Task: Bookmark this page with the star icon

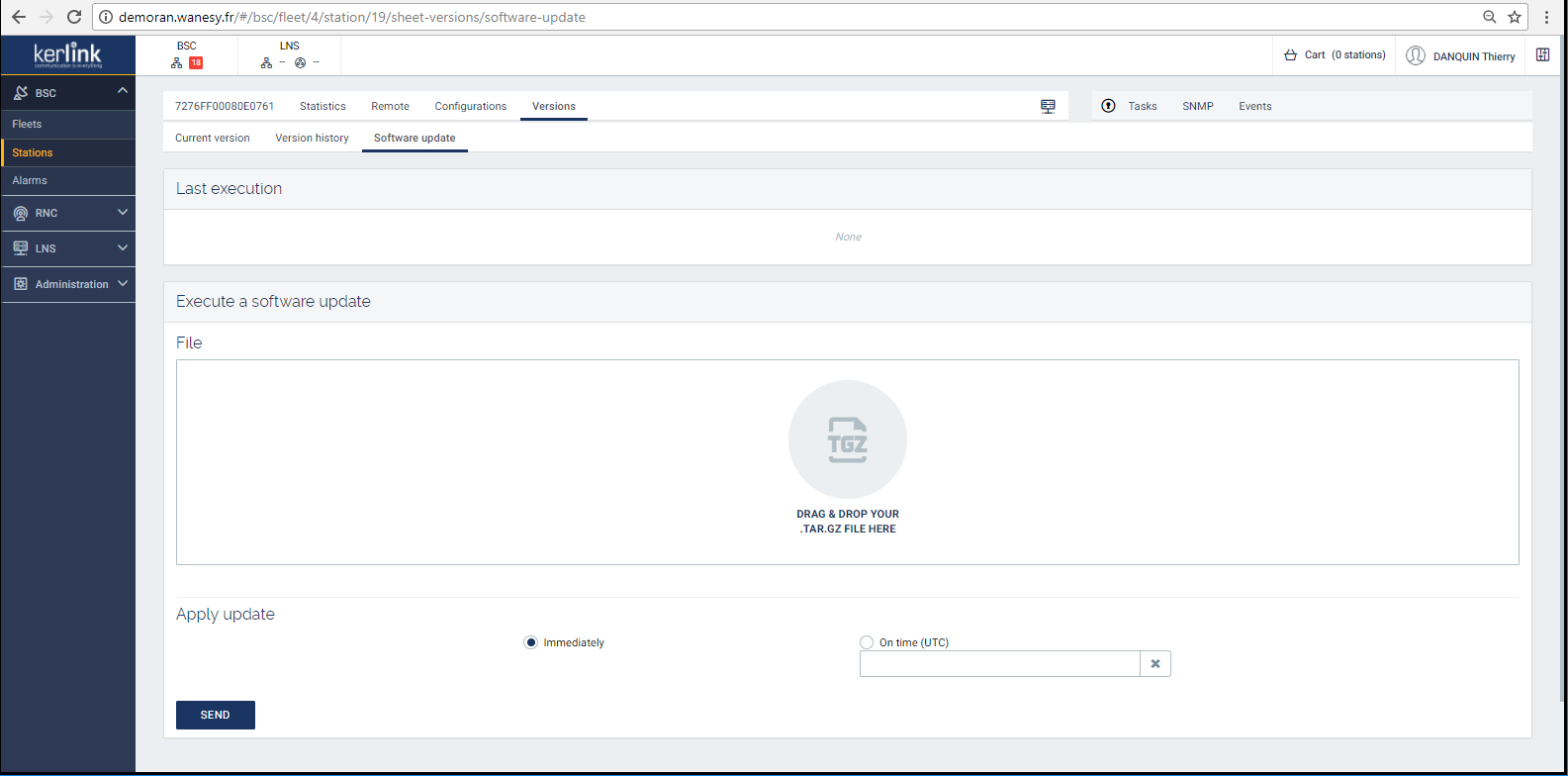Action: click(1514, 17)
